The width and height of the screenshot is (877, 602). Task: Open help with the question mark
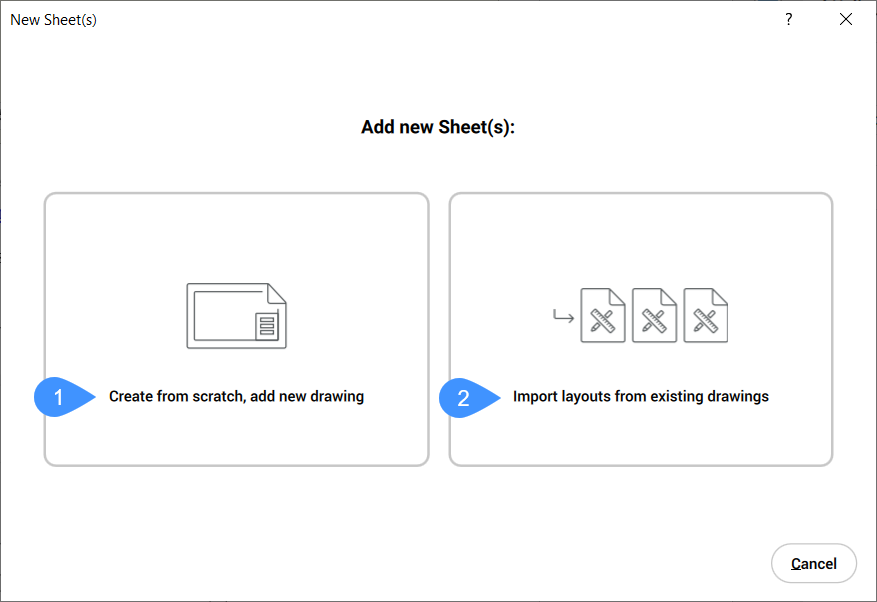coord(788,20)
